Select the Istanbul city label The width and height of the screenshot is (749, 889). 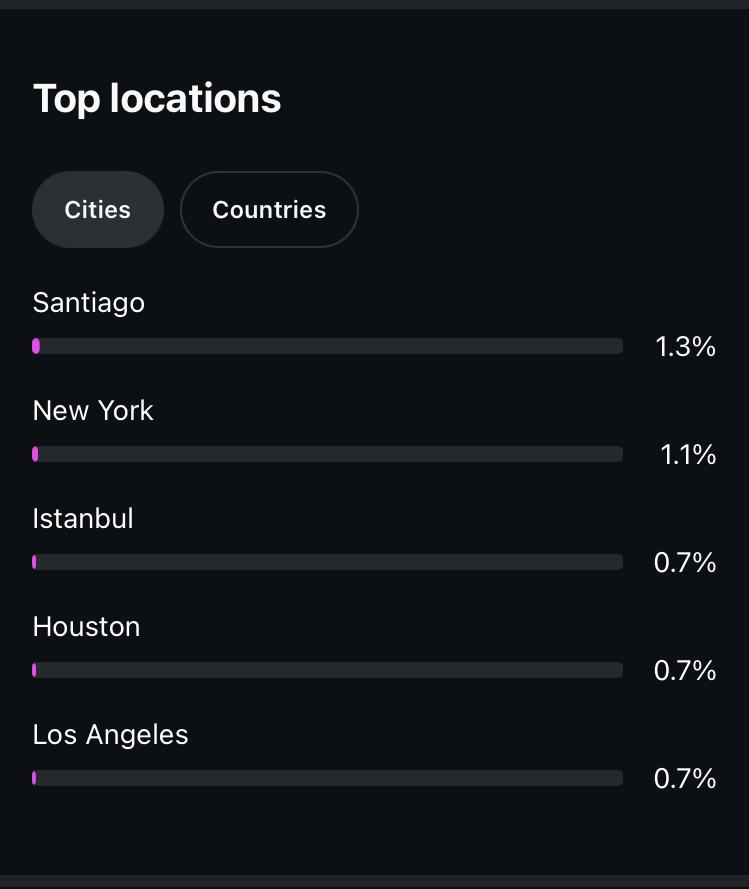tap(83, 518)
